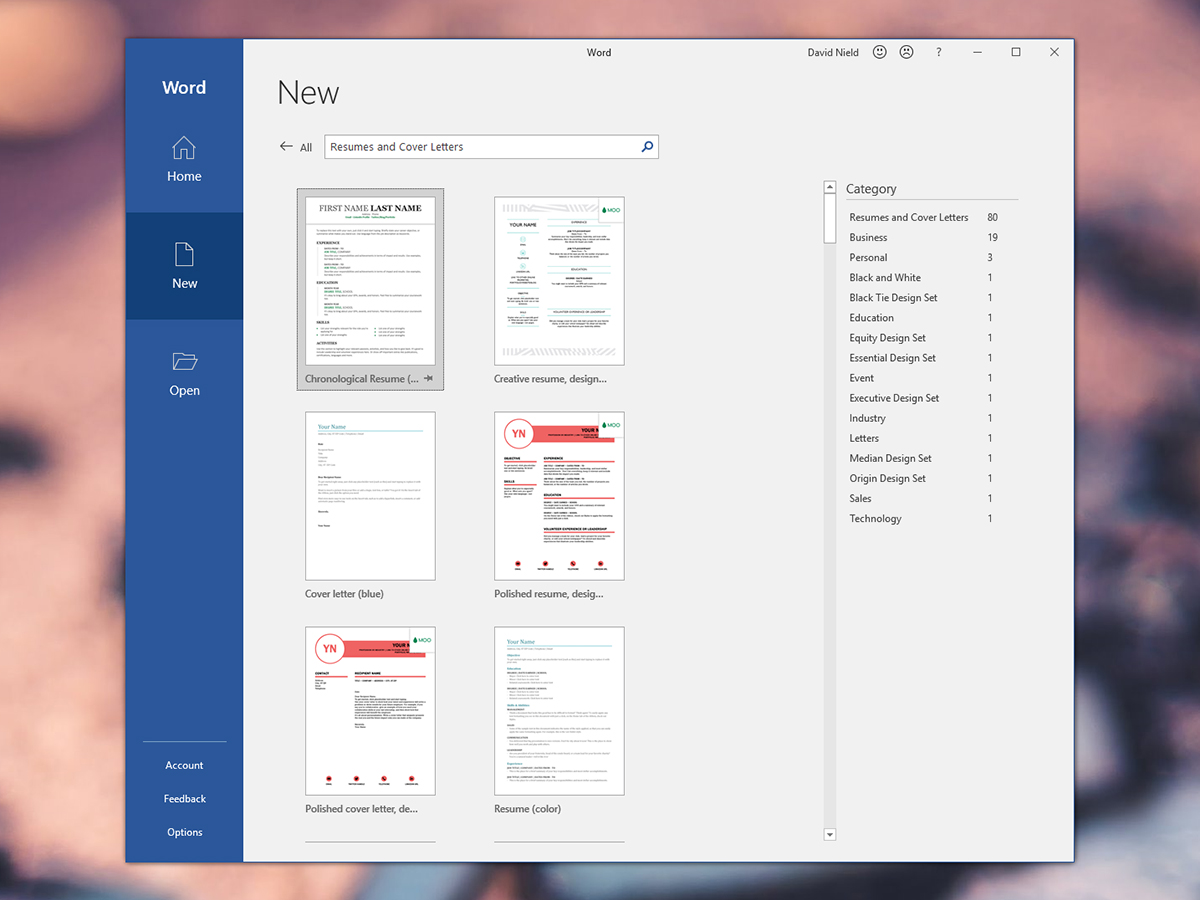Filter by Business category
This screenshot has height=900, width=1200.
868,238
